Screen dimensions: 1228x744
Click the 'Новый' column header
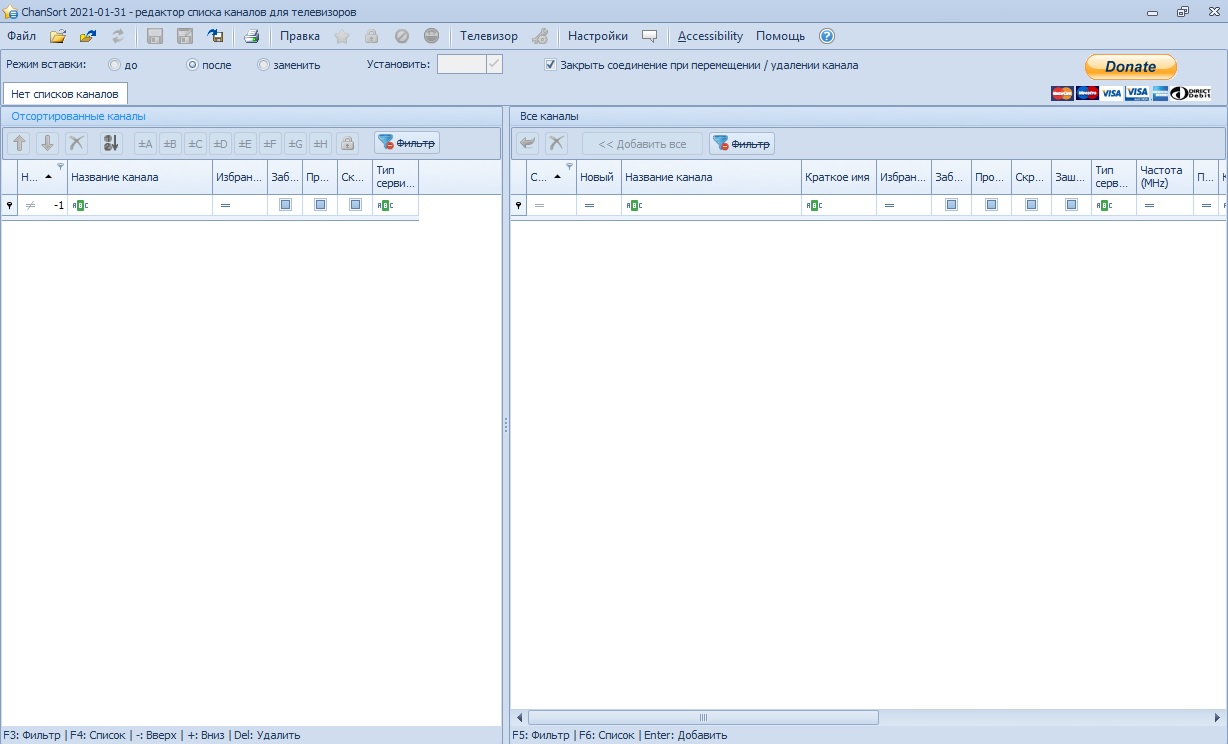coord(599,177)
